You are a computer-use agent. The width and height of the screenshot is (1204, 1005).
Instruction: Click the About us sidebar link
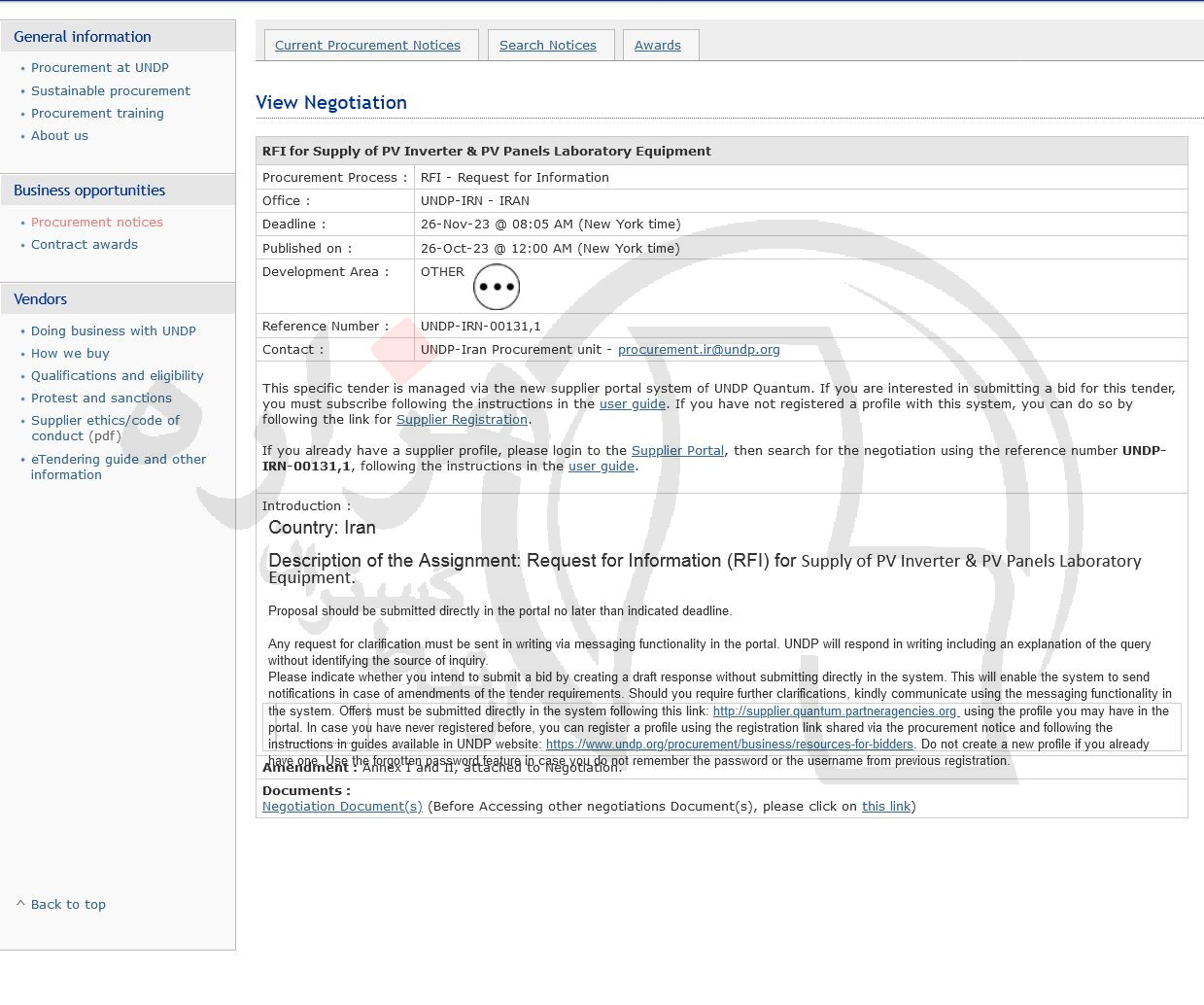[x=59, y=136]
